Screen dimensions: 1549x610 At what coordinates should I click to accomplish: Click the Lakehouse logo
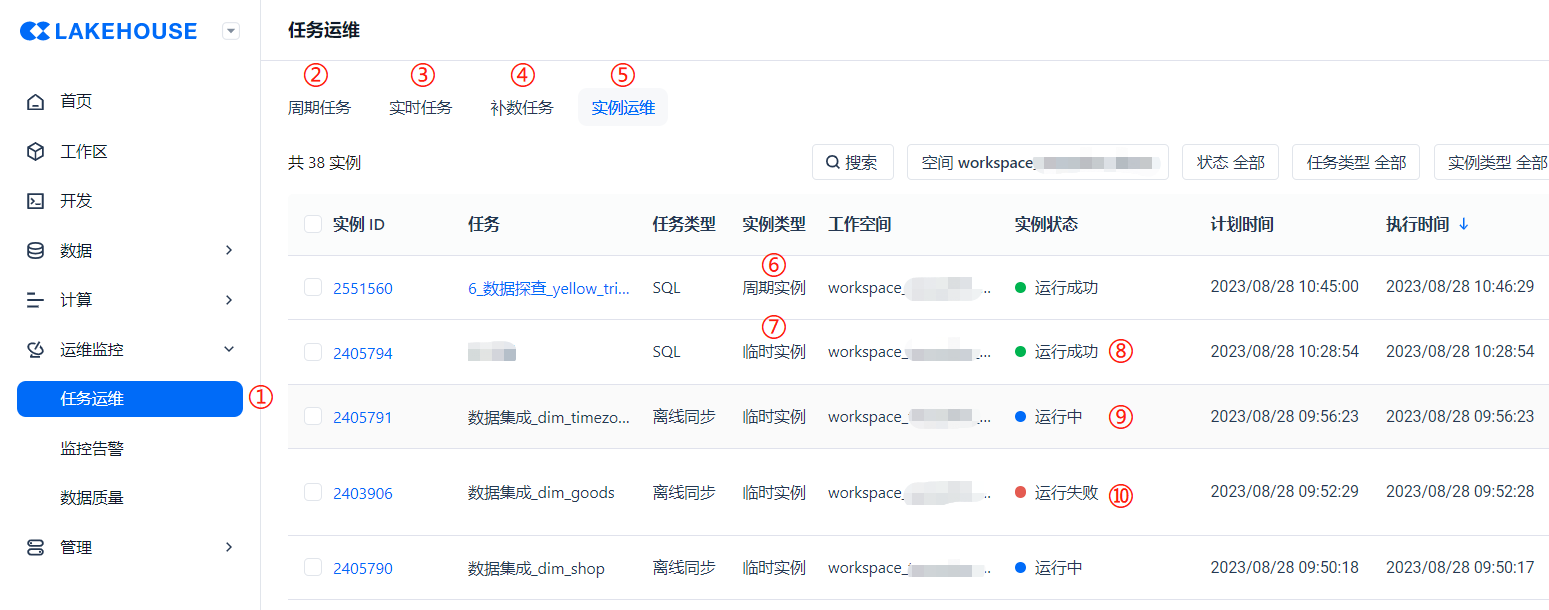tap(109, 32)
